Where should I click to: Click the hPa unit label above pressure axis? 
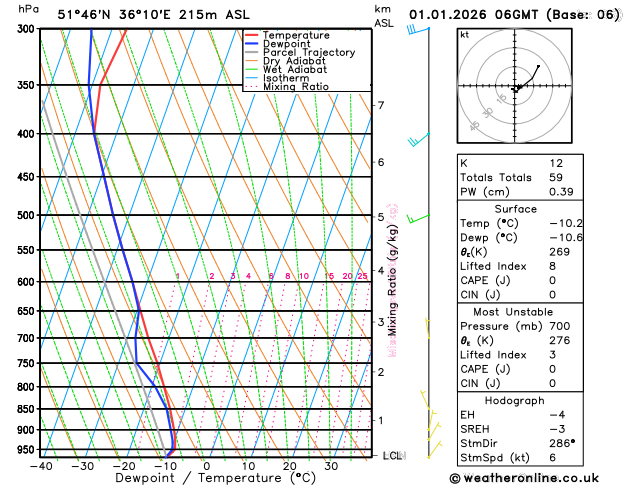click(28, 9)
